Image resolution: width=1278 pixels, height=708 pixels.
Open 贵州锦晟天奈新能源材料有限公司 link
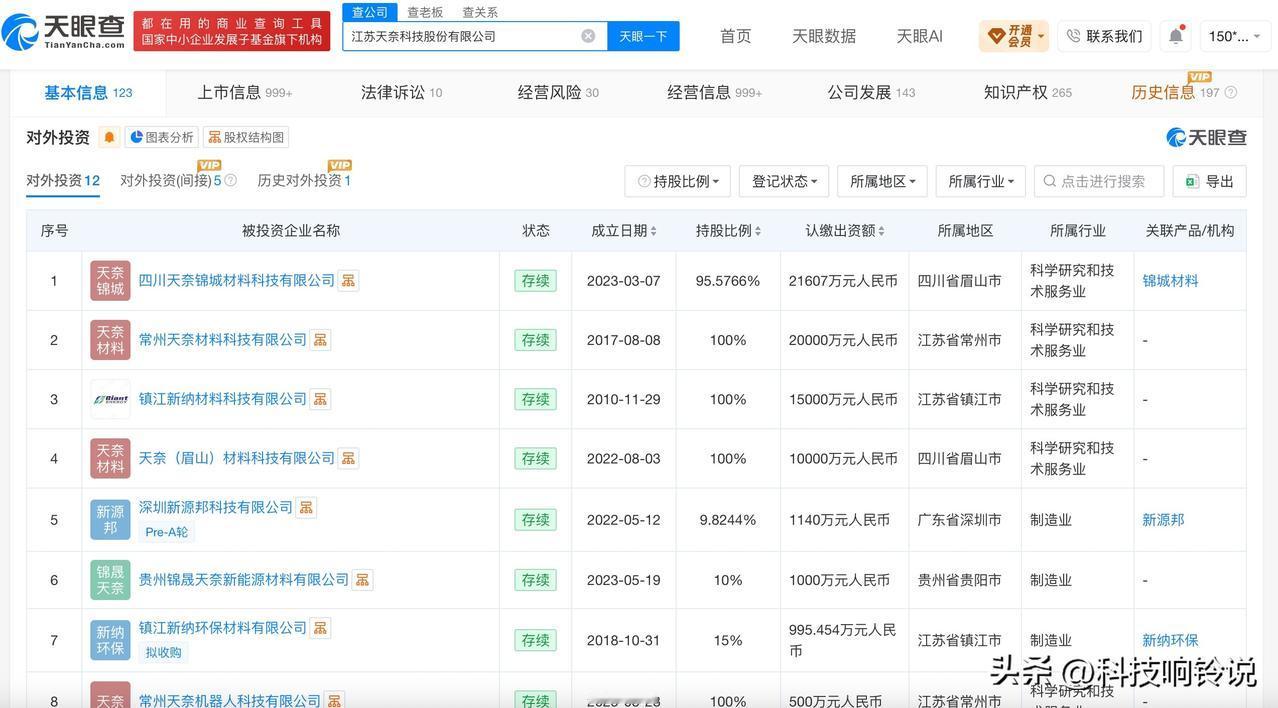pyautogui.click(x=243, y=580)
